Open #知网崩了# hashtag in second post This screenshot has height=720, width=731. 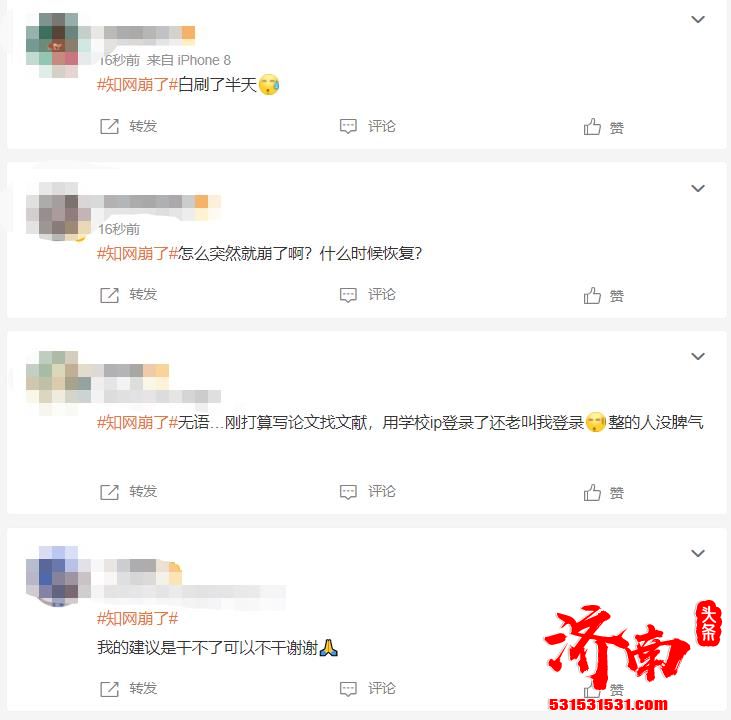138,254
